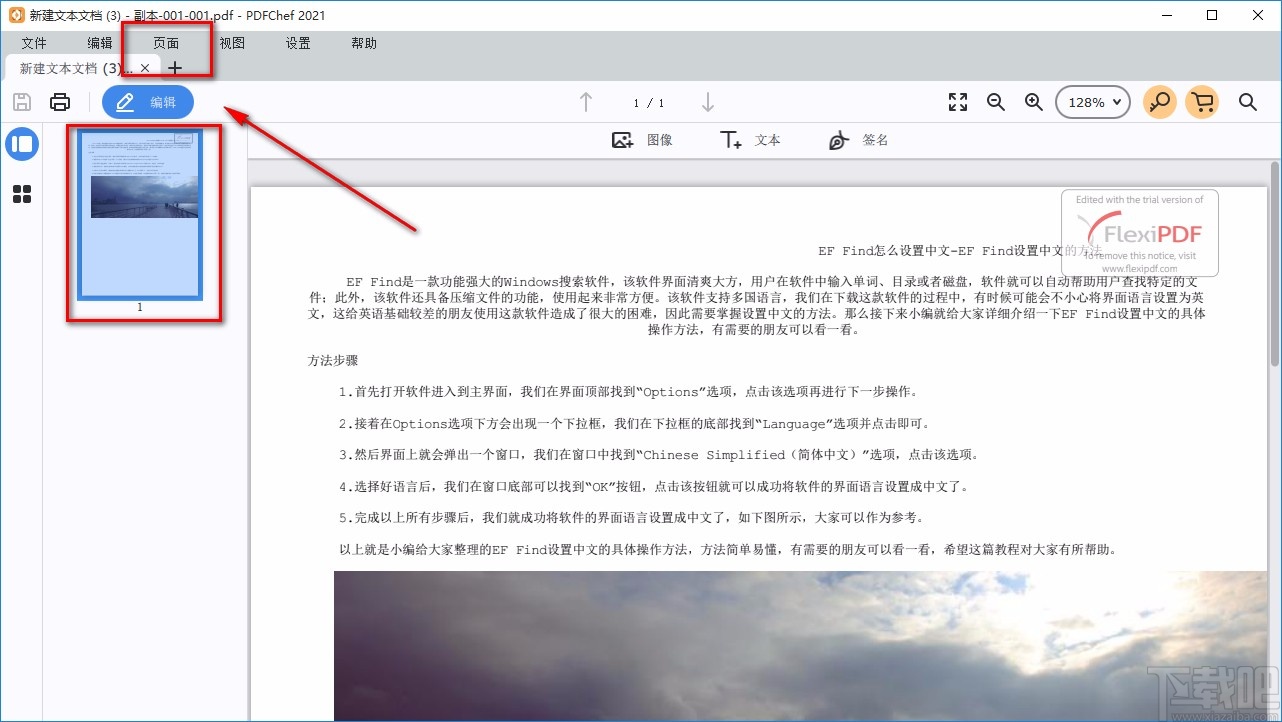
Task: Click the 编辑 (Edit) button
Action: tap(147, 101)
